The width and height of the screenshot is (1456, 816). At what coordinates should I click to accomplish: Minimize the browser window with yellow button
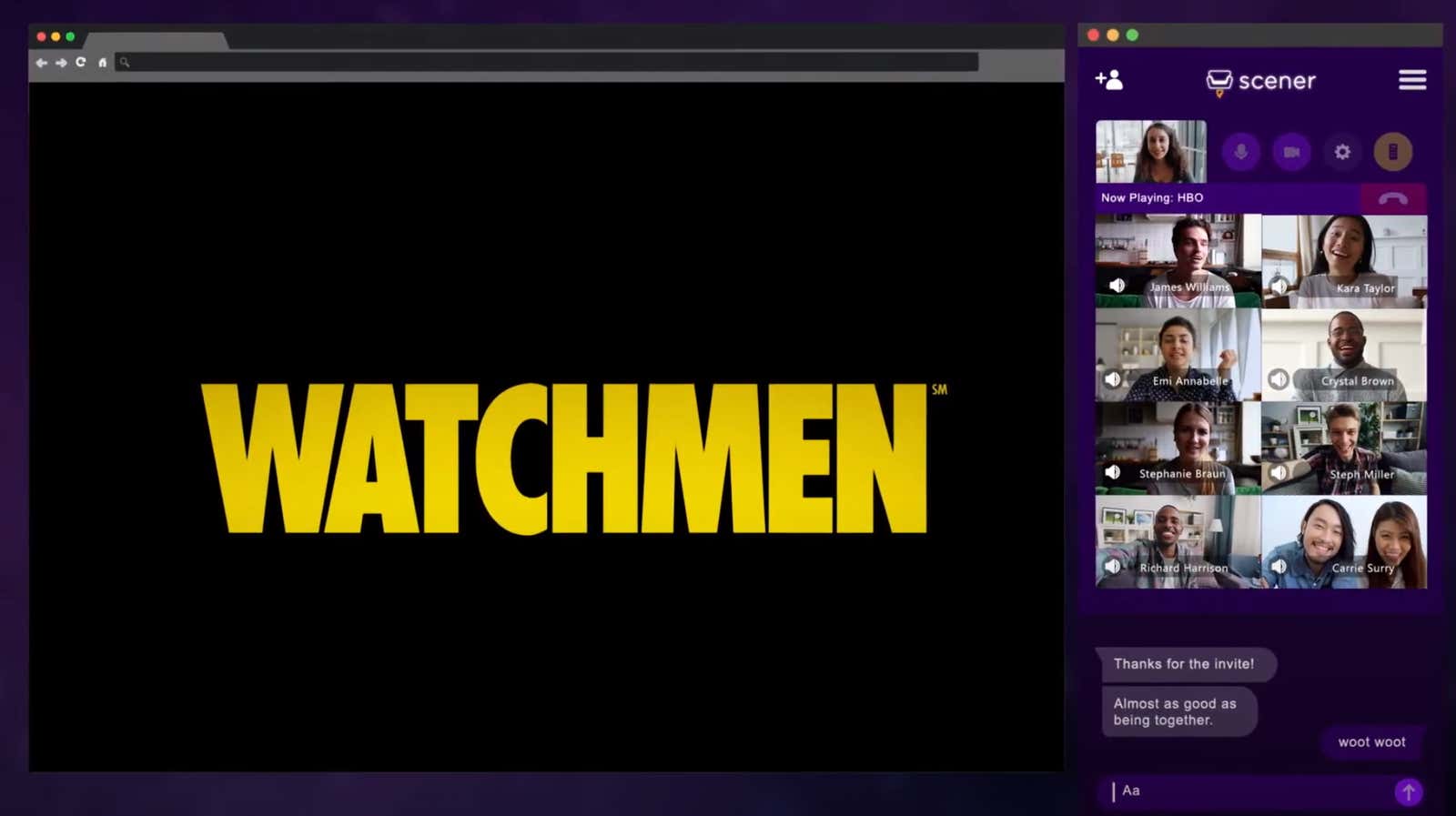pos(56,36)
